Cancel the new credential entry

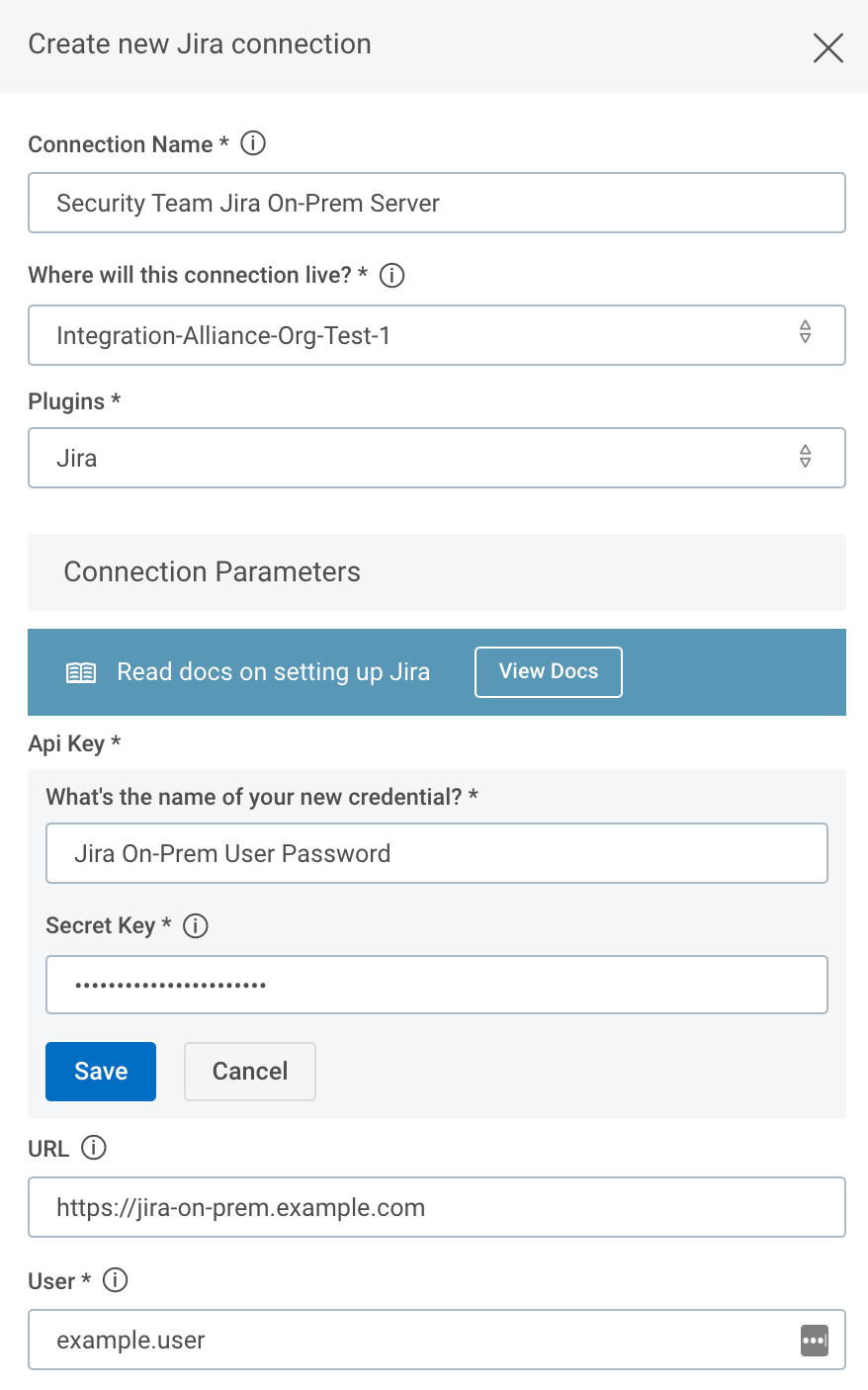coord(250,1072)
